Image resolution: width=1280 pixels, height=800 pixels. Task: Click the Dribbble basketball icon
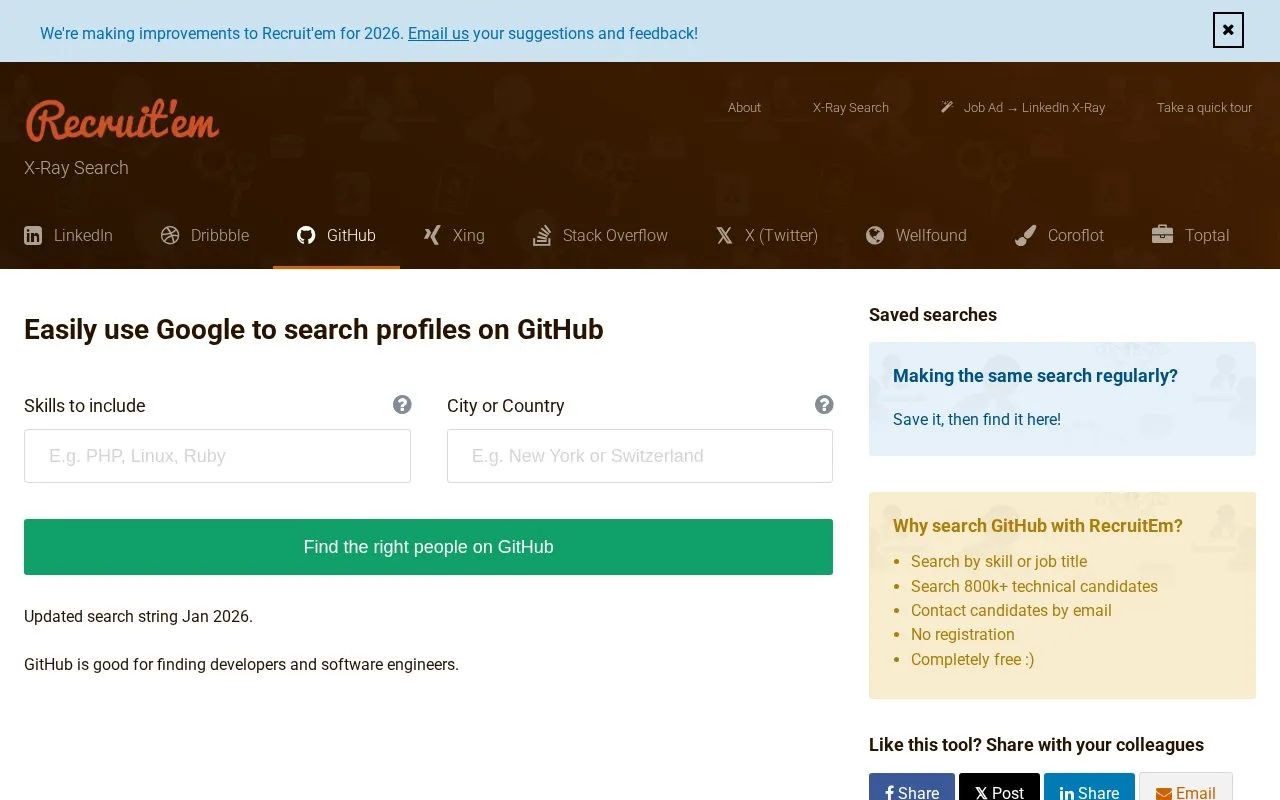click(x=170, y=235)
